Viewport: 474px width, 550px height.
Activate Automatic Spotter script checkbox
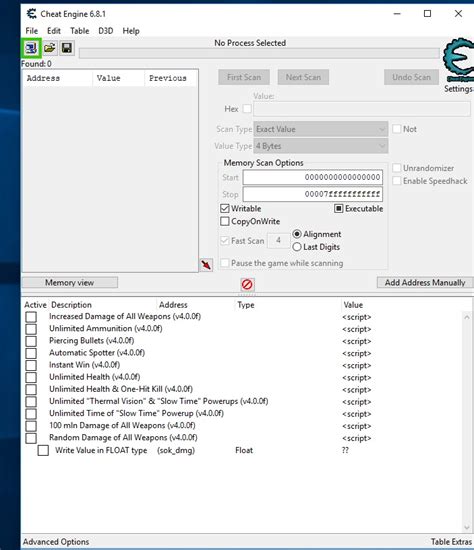31,354
